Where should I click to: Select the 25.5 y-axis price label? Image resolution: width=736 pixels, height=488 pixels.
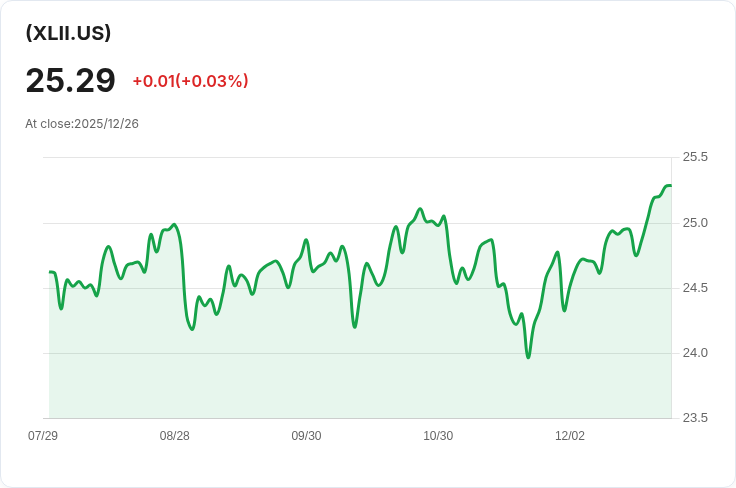695,157
